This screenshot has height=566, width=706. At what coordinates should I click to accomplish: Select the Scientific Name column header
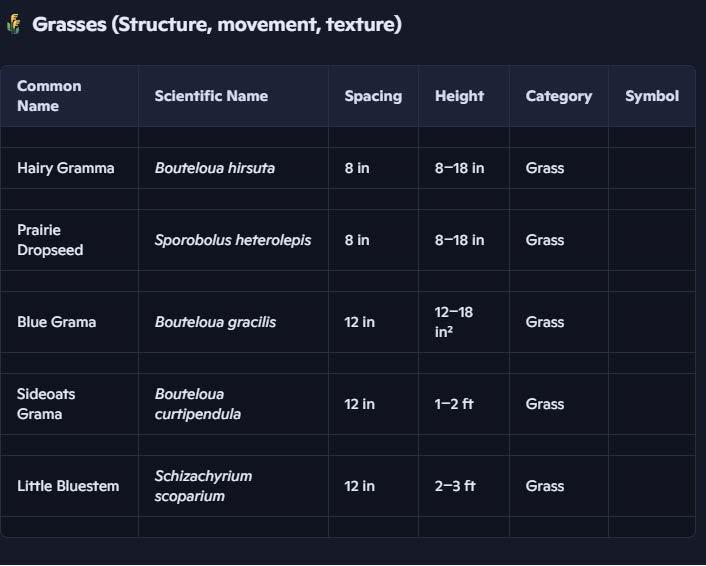click(211, 96)
